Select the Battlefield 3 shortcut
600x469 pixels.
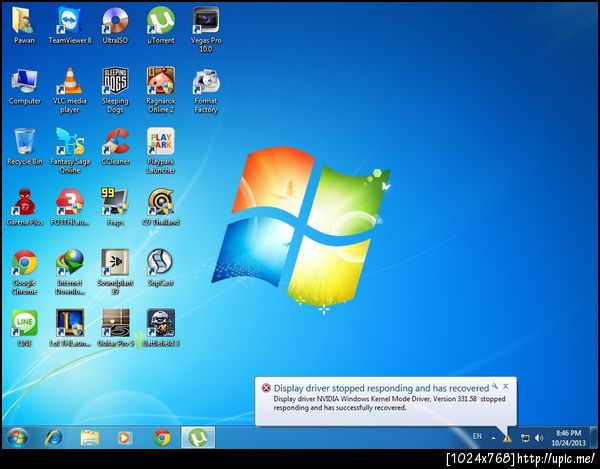coord(161,328)
